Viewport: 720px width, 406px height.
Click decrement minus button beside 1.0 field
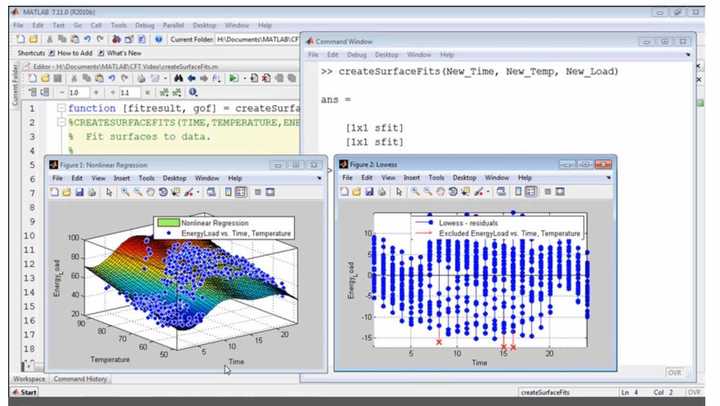(62, 93)
